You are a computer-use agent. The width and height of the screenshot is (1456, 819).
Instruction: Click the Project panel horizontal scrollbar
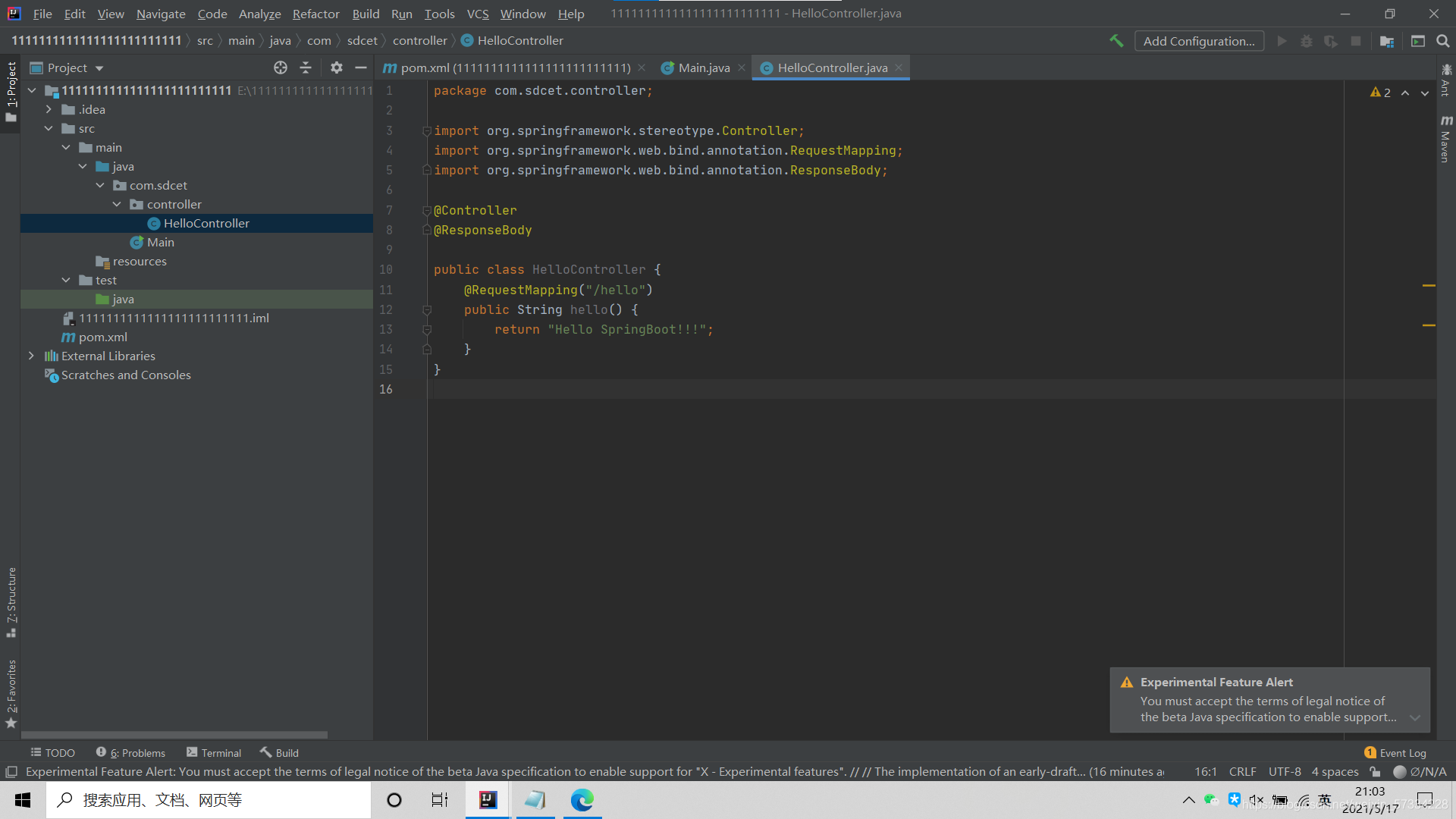(174, 734)
